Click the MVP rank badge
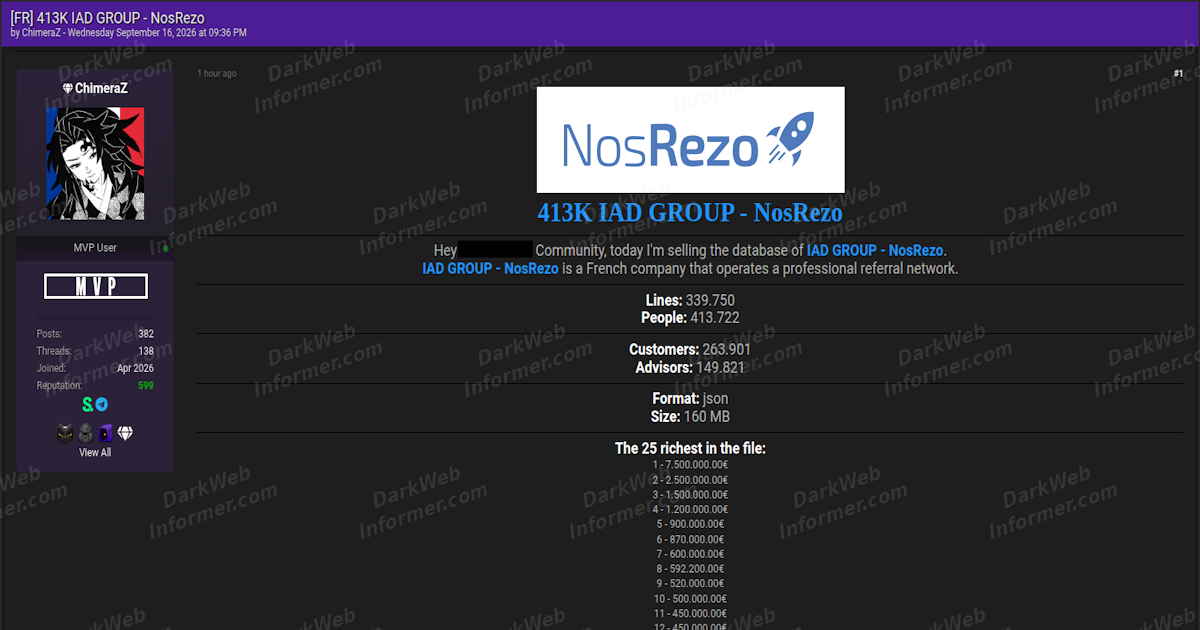The width and height of the screenshot is (1200, 630). (96, 287)
